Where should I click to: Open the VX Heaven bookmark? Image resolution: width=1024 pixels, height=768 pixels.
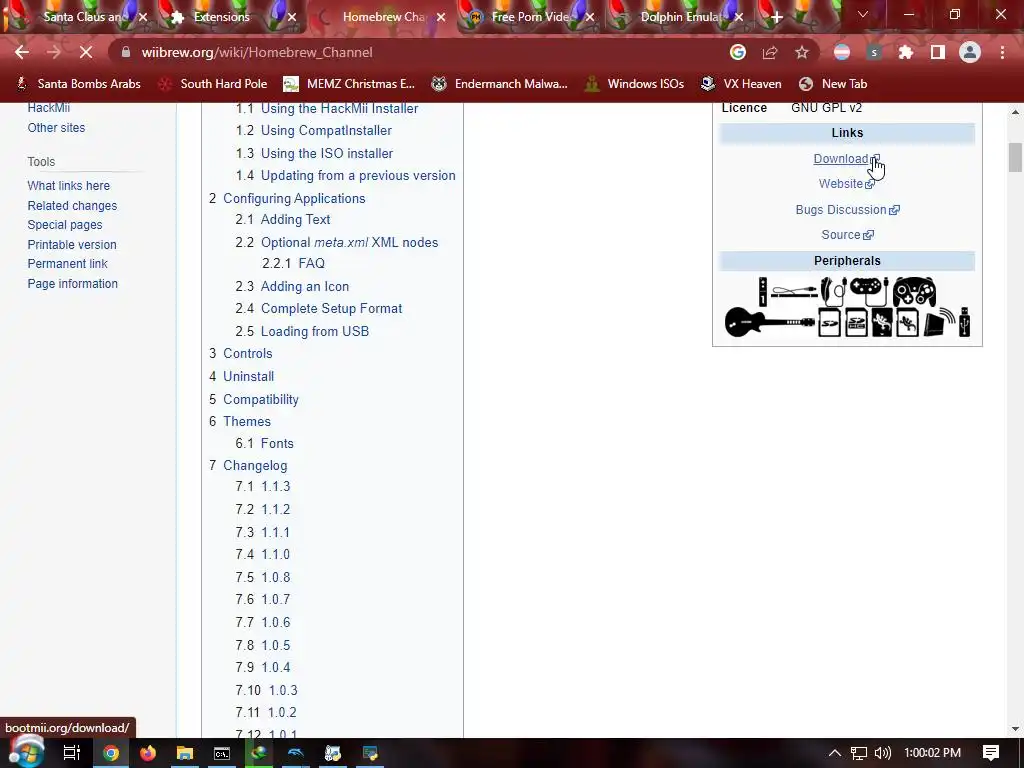[741, 84]
